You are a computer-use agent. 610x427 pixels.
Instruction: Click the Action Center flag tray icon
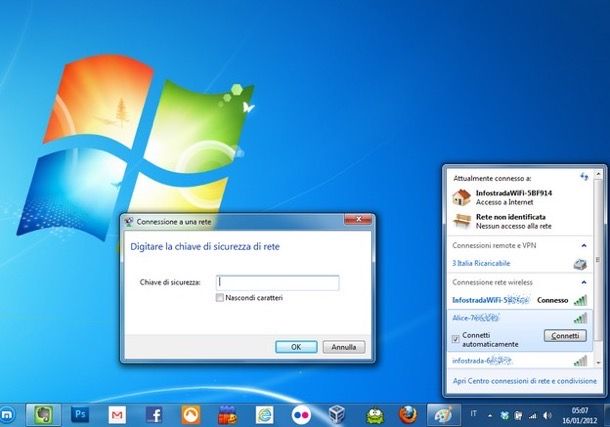[x=518, y=416]
